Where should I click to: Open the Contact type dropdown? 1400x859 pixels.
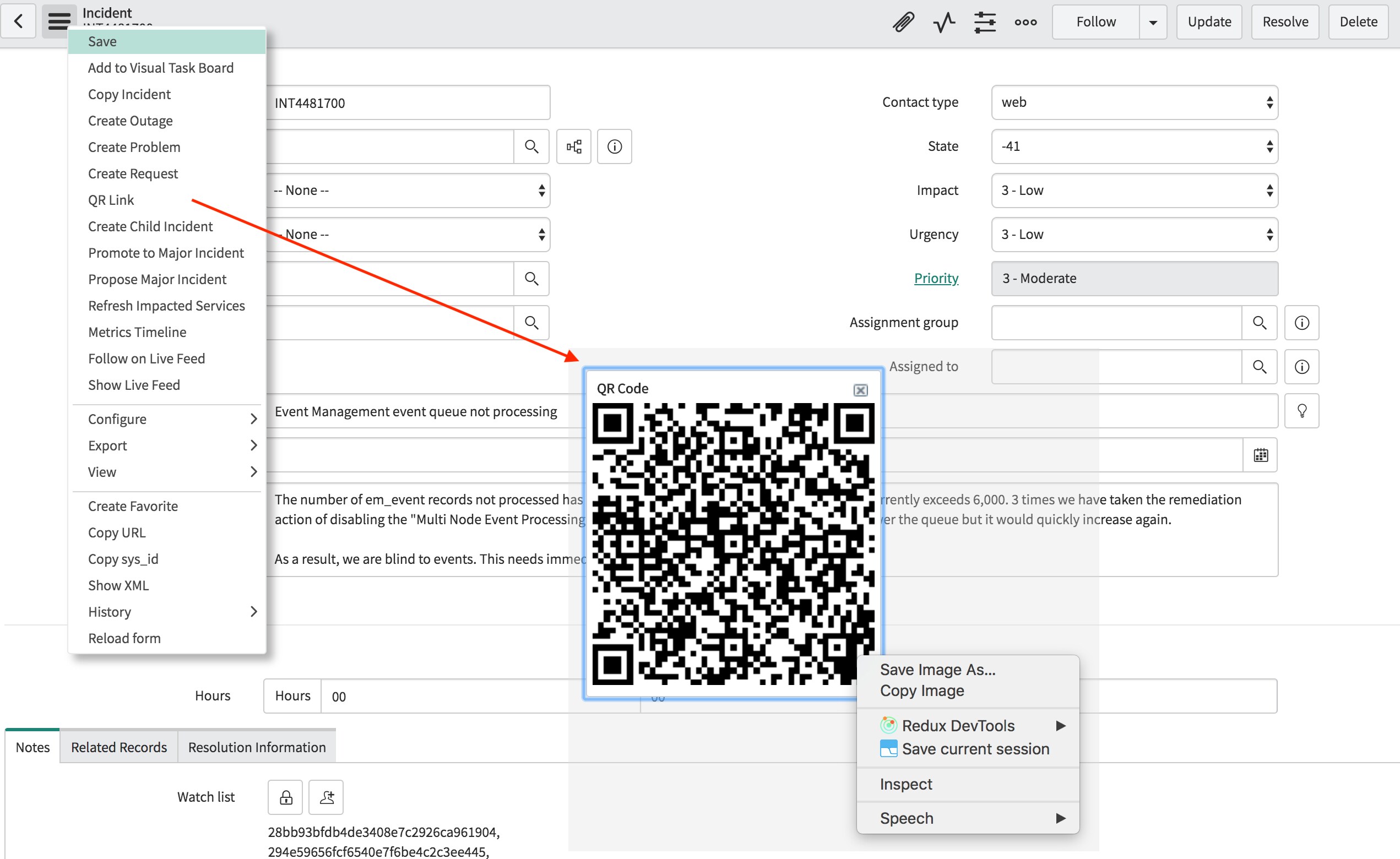(x=1135, y=102)
